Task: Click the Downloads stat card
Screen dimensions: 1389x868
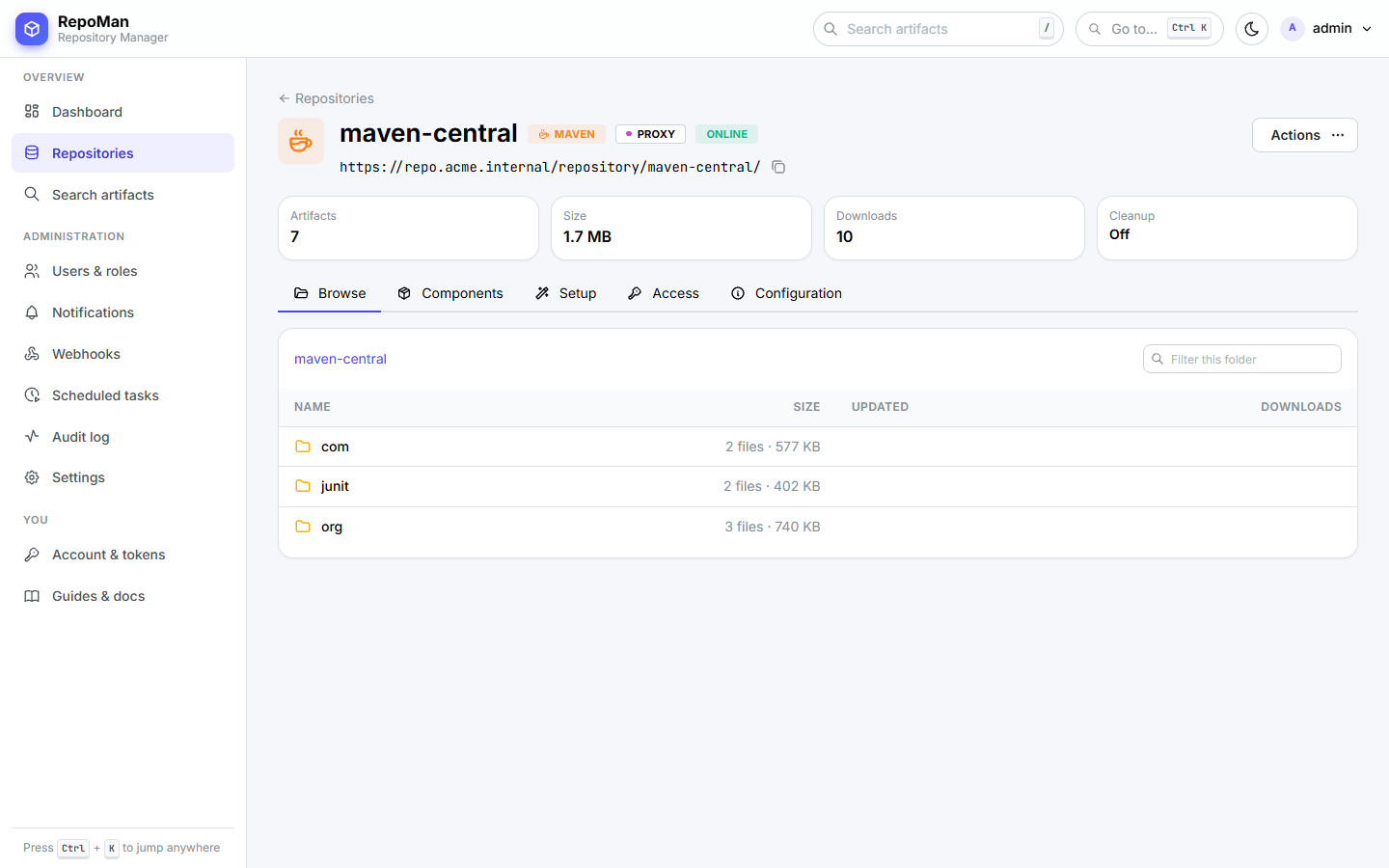Action: 954,228
